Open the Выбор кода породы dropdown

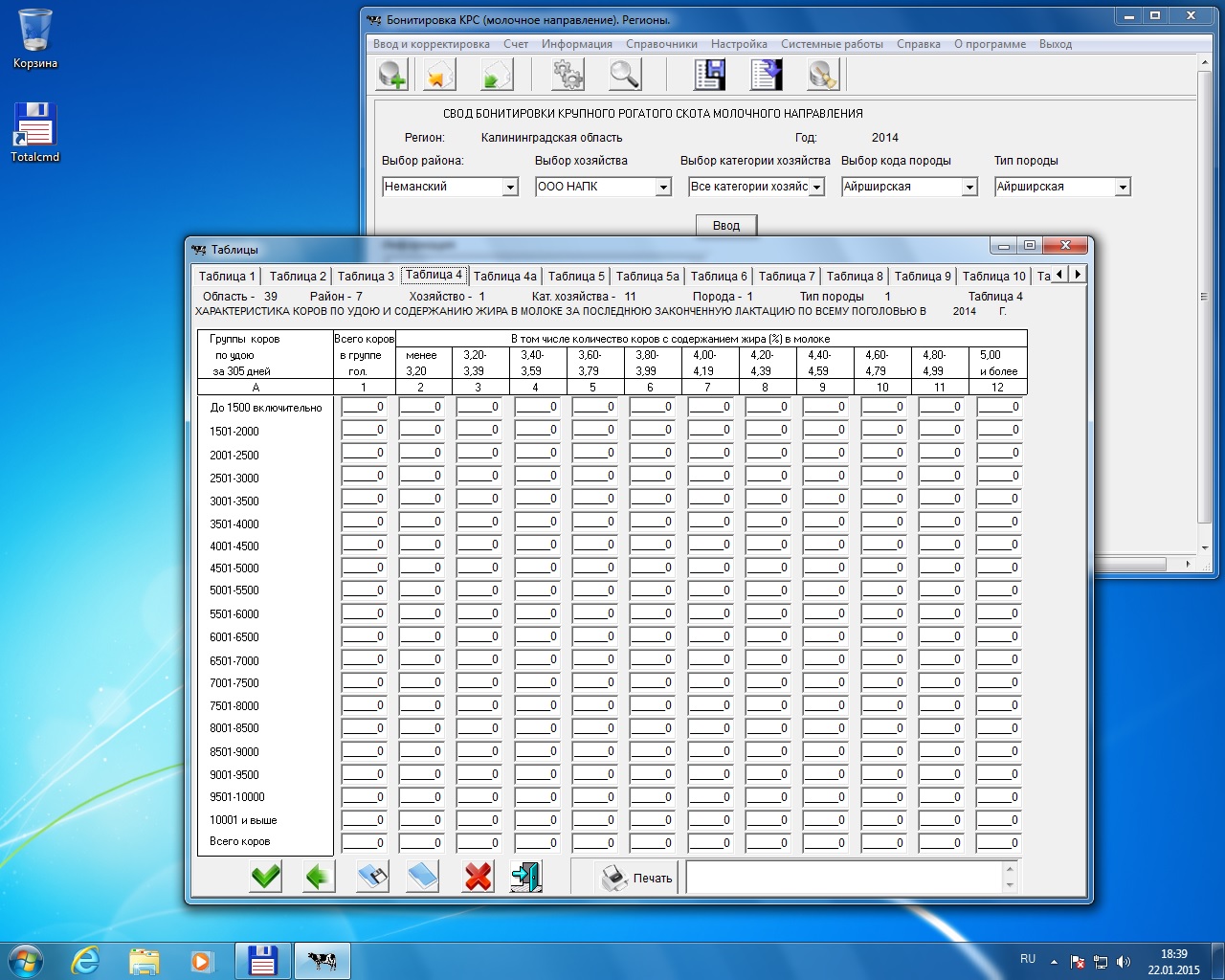(969, 187)
